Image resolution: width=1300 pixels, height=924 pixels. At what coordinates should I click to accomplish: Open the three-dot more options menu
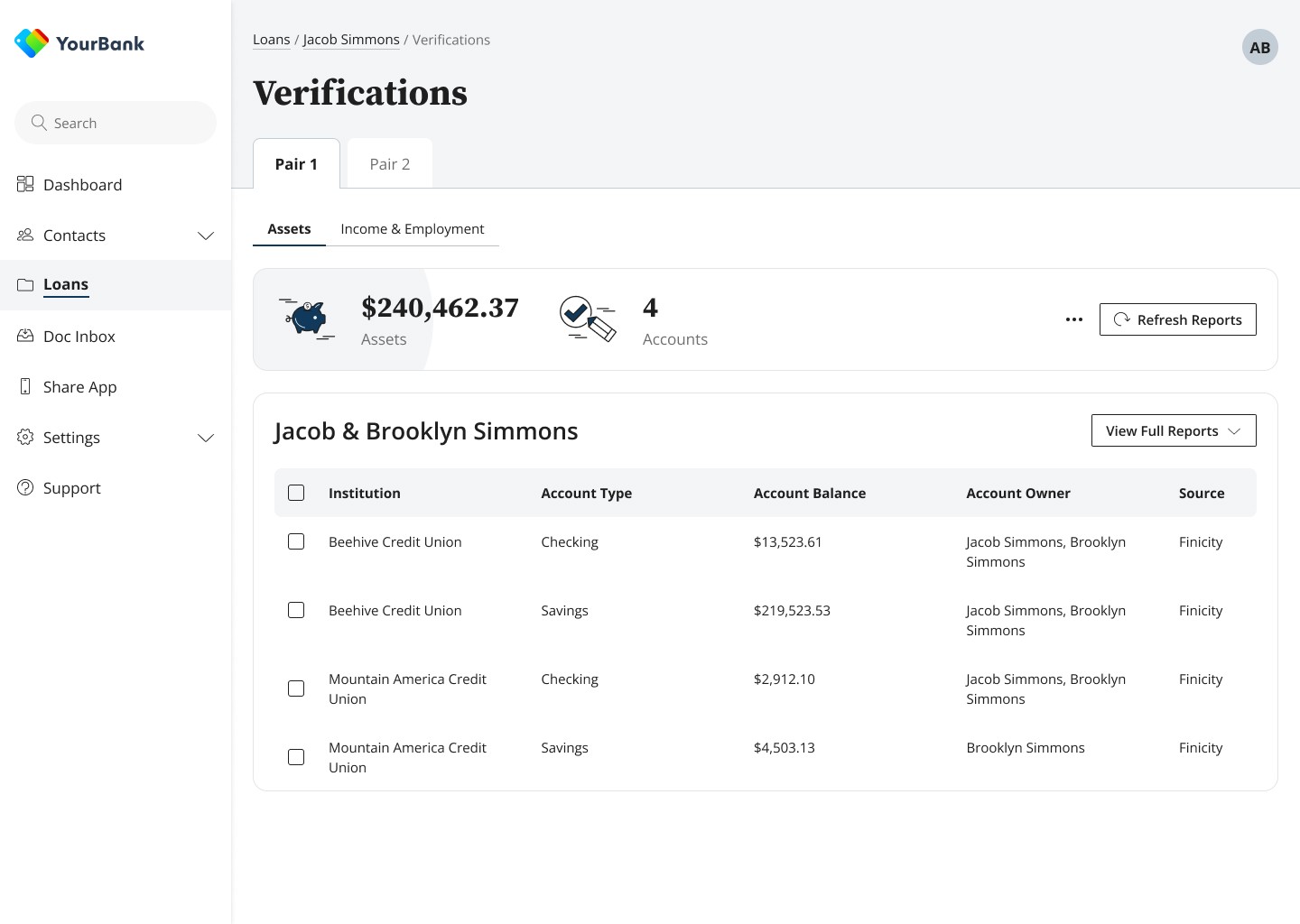click(1073, 319)
